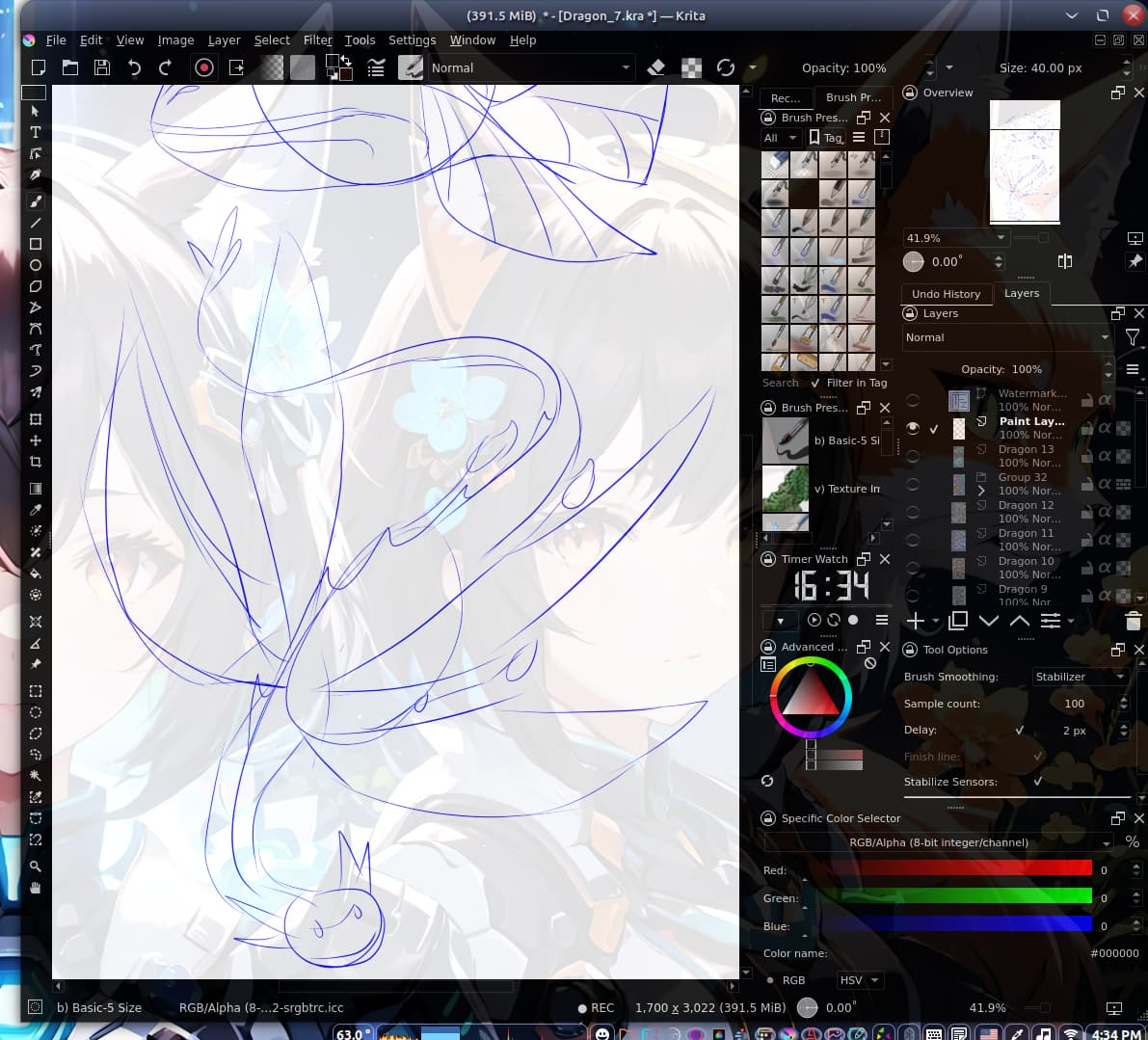
Task: Show the Dragon 13 layer
Action: point(912,456)
